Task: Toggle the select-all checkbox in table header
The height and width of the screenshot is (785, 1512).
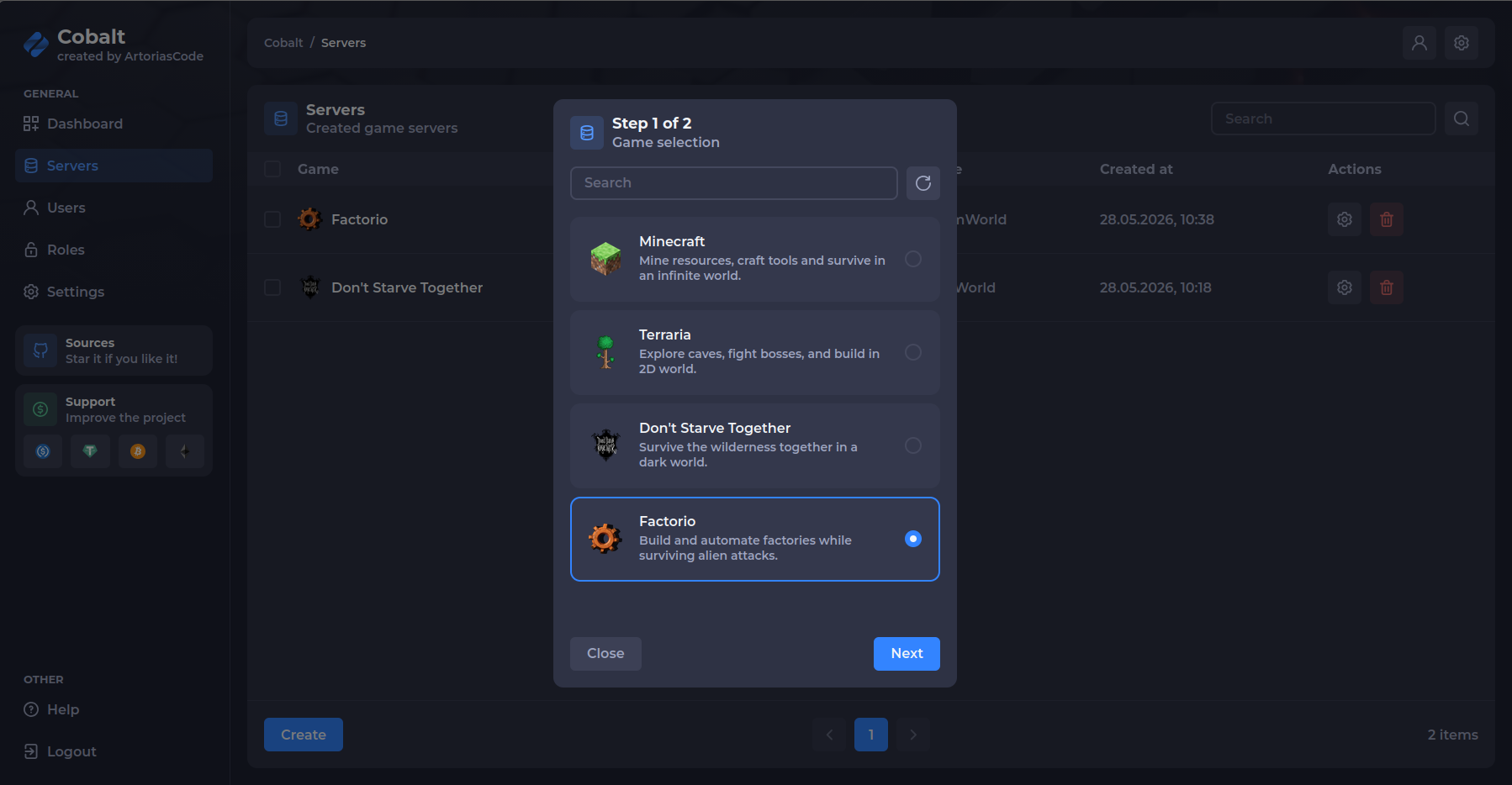Action: (272, 169)
